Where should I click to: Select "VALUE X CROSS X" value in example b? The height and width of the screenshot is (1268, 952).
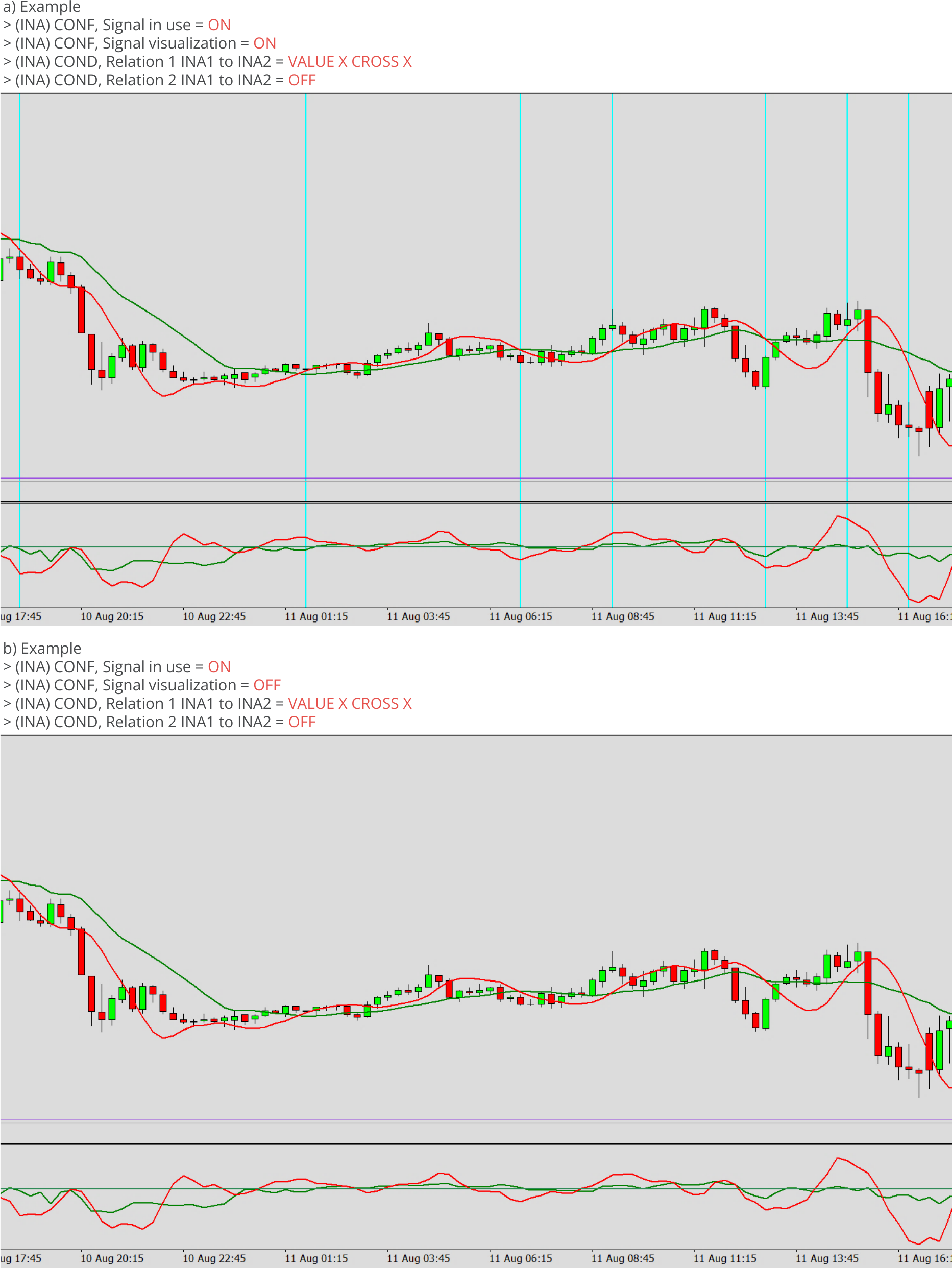pyautogui.click(x=350, y=703)
